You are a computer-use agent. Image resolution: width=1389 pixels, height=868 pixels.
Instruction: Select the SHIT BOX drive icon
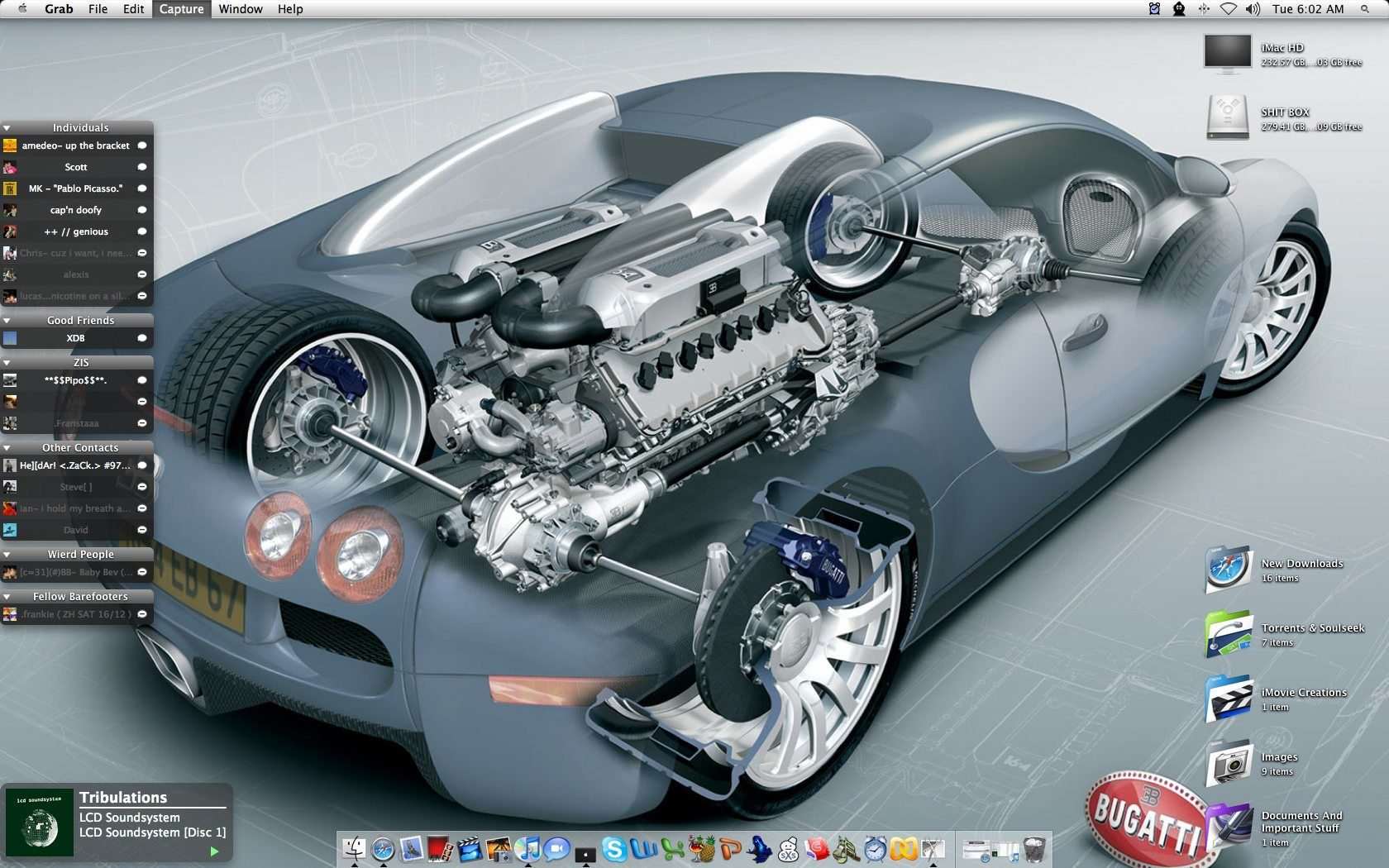coord(1228,117)
